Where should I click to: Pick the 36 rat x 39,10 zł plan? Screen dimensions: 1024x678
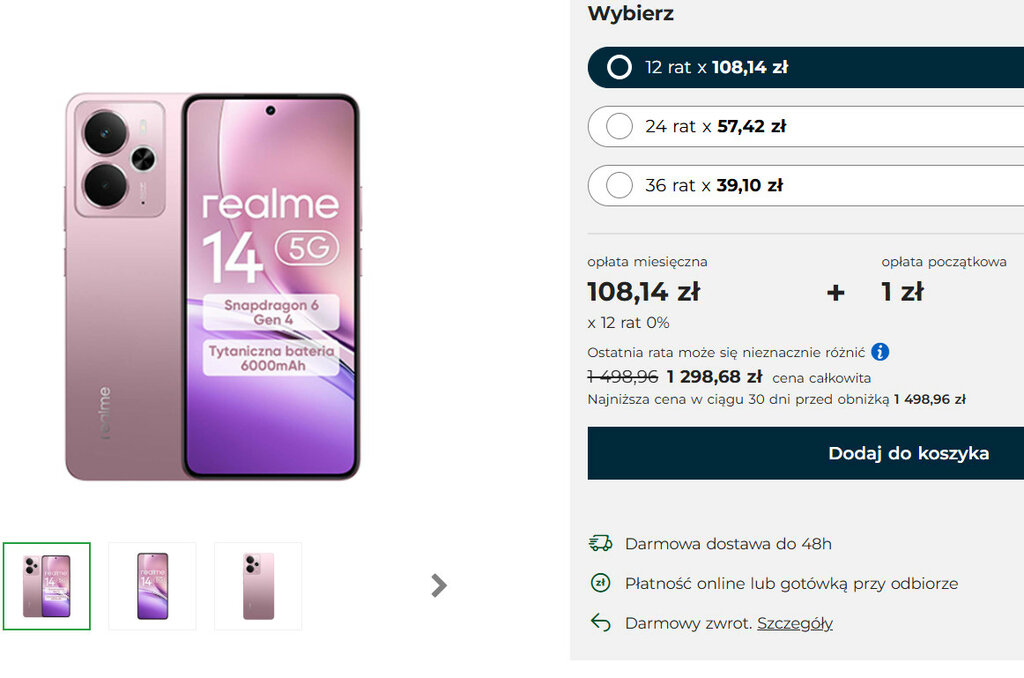point(620,185)
